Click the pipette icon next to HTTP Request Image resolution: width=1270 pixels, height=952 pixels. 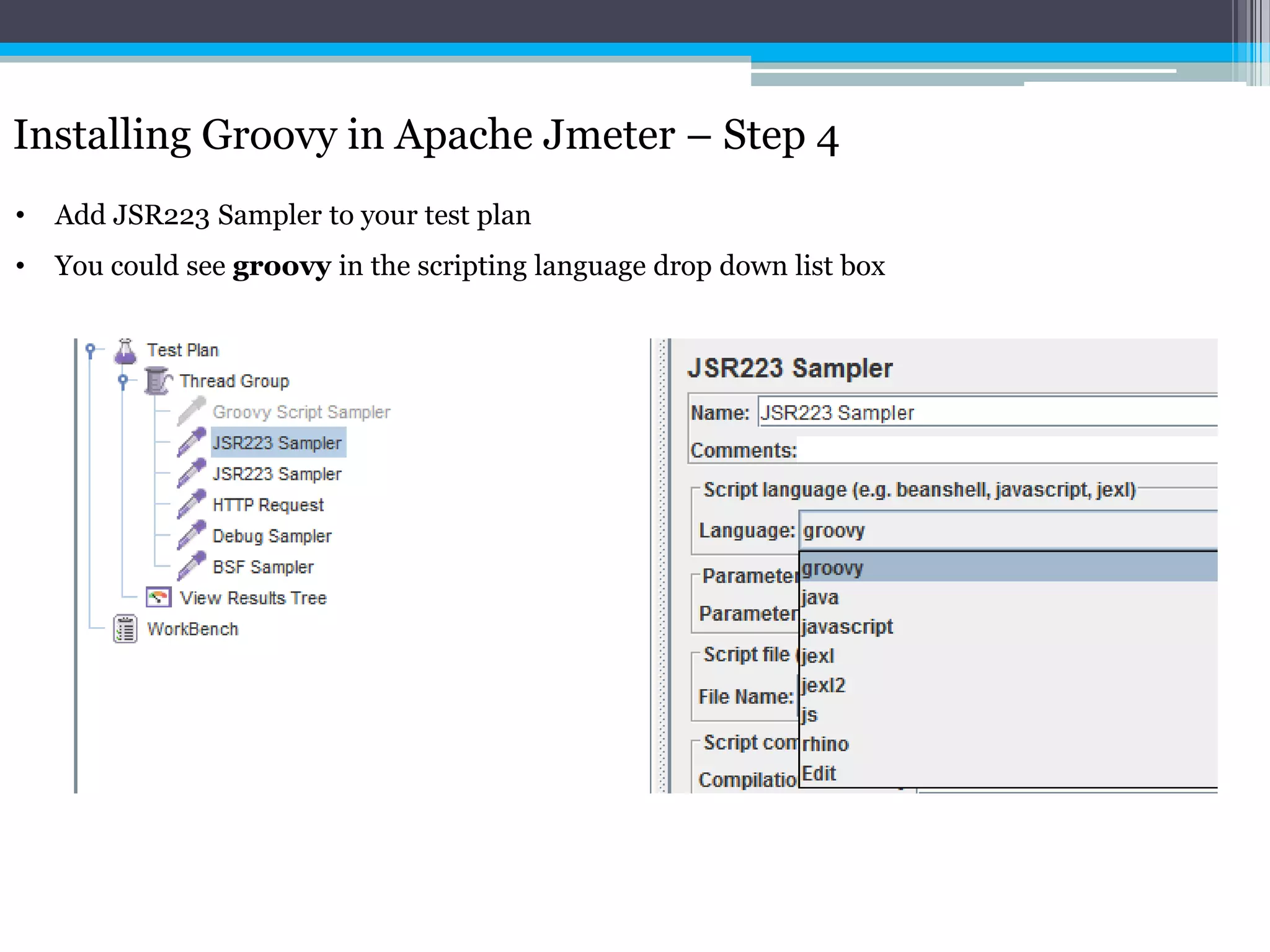191,505
